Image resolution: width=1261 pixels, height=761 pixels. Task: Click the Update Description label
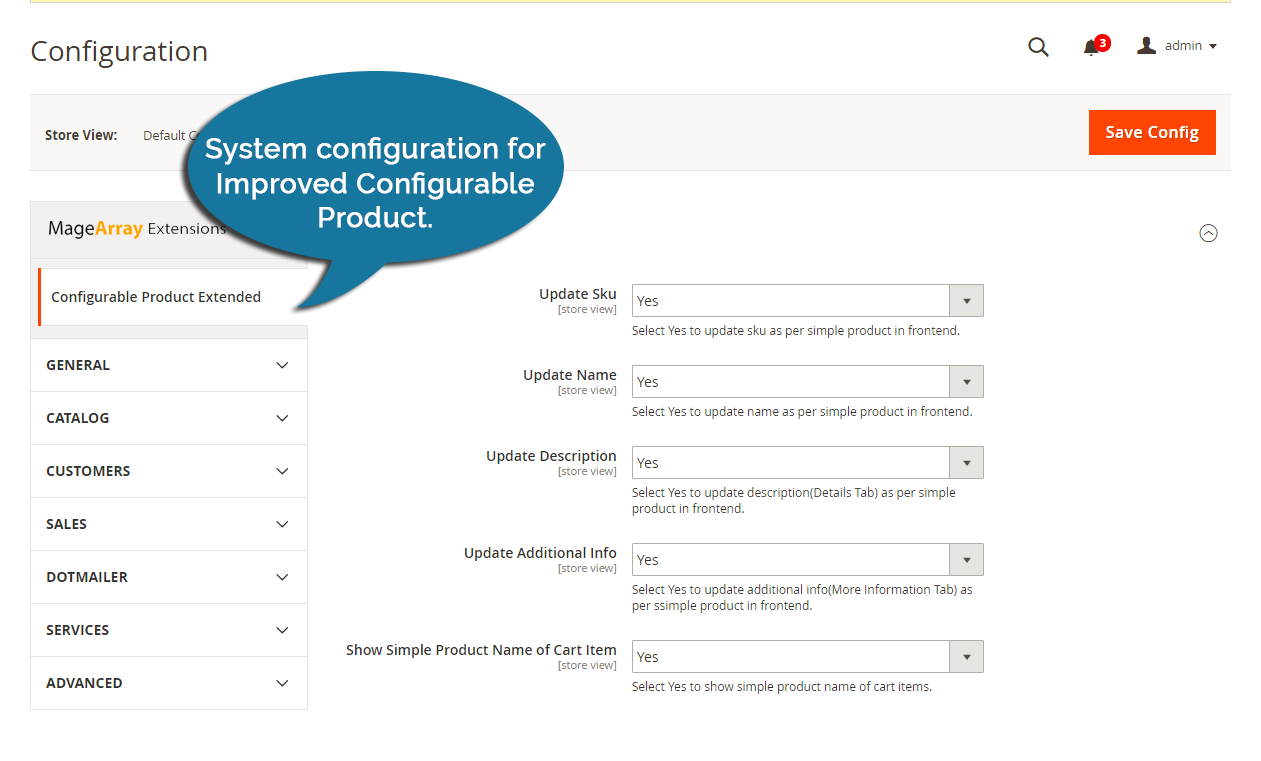551,456
